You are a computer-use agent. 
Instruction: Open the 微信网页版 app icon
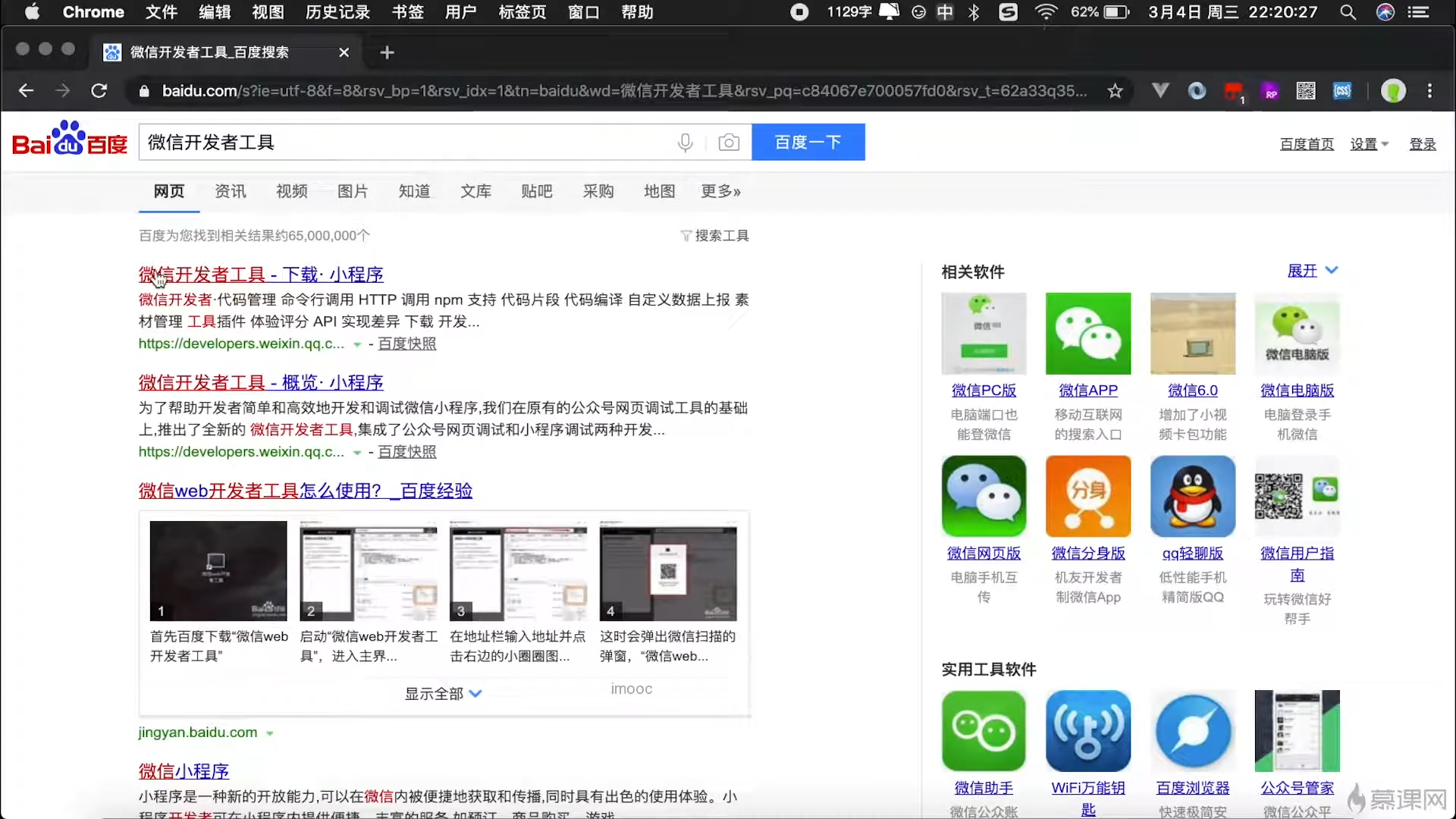click(984, 496)
